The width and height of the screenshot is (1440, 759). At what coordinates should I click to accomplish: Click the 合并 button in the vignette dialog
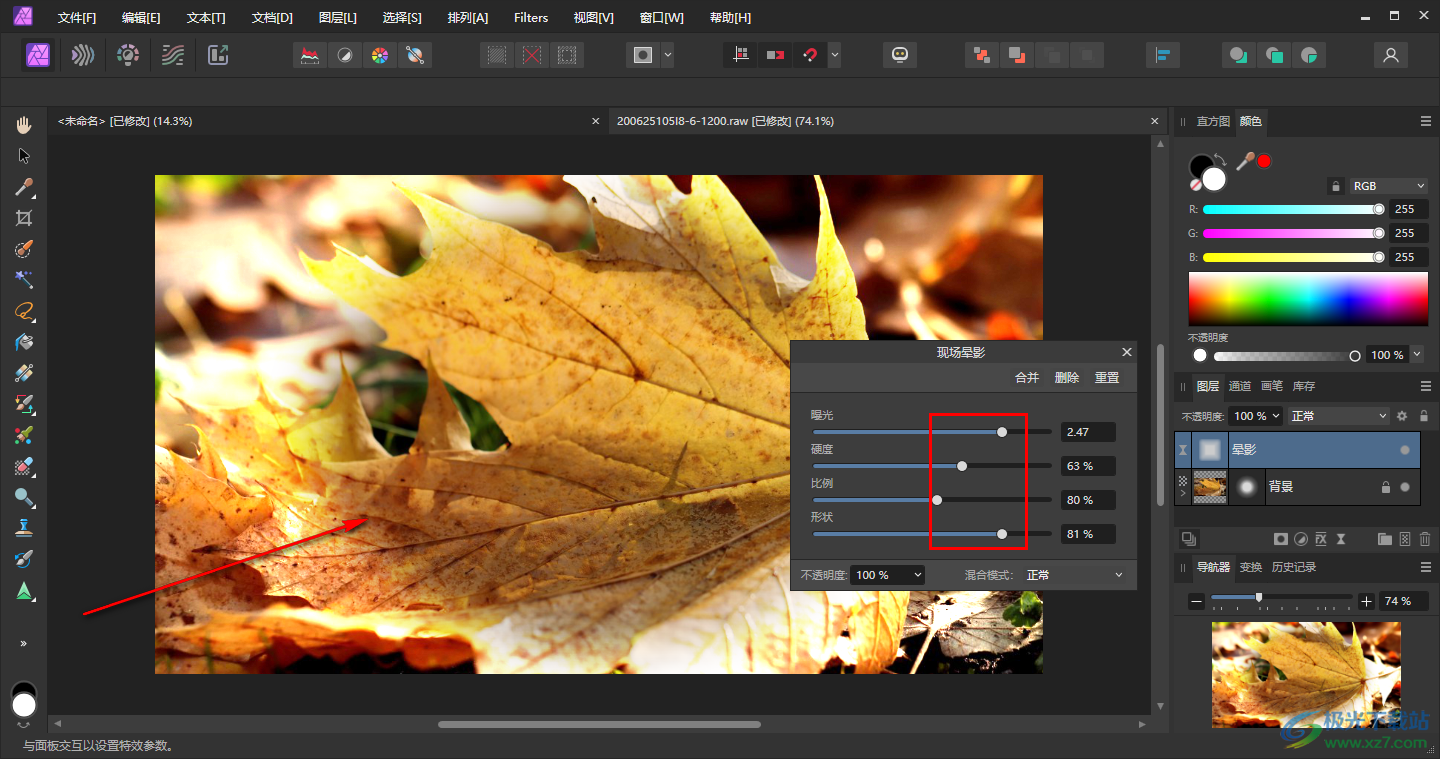tap(1027, 378)
